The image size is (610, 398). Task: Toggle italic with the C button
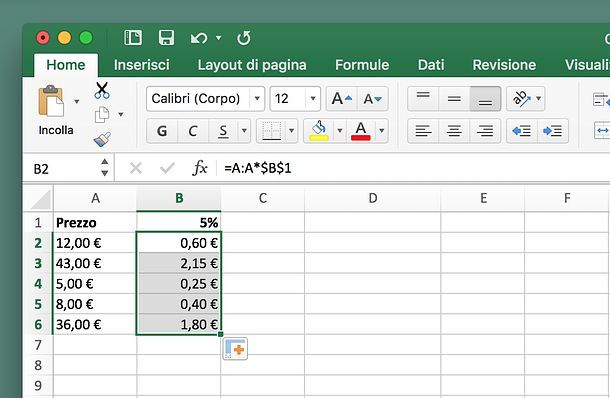[193, 131]
